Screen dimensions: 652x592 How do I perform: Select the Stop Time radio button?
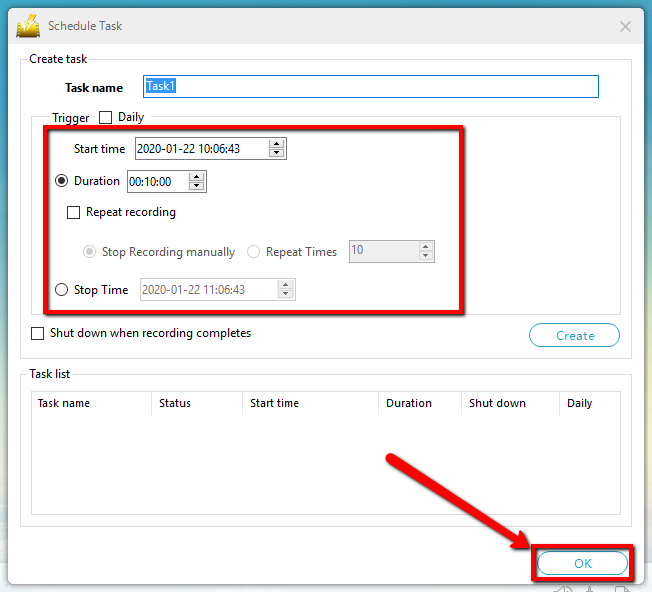[x=62, y=290]
